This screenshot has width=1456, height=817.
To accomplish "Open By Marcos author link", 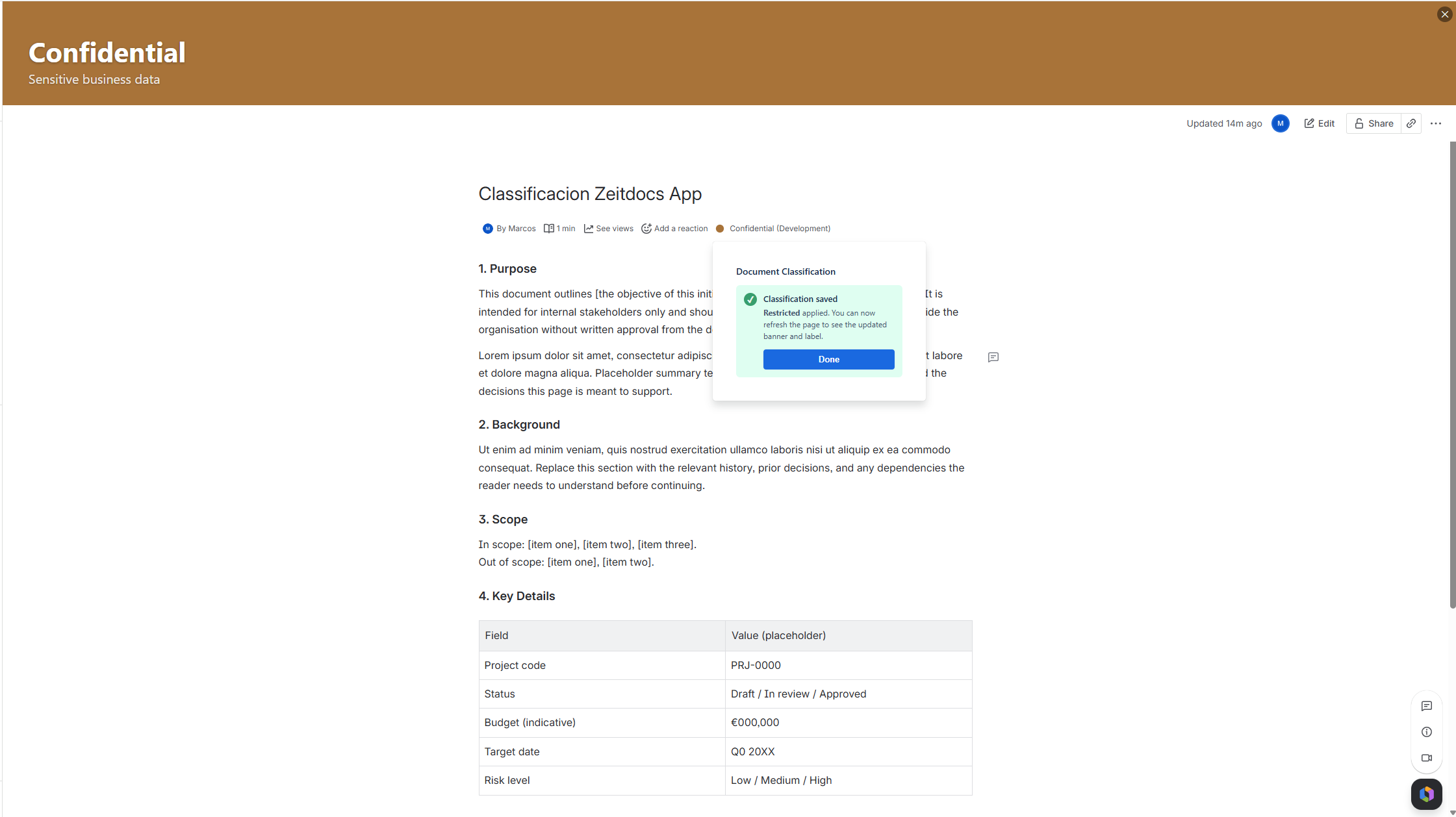I will [516, 229].
